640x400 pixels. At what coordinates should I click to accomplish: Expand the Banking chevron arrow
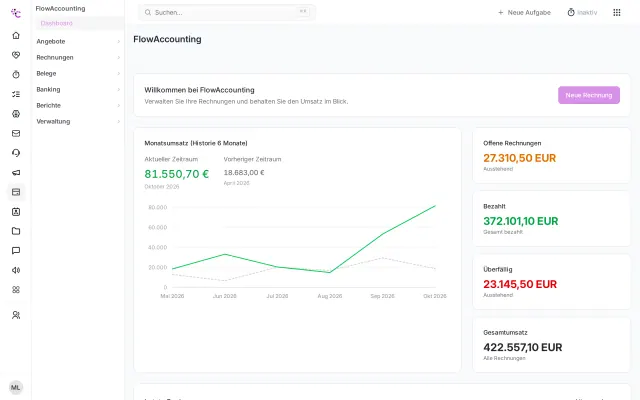(118, 89)
